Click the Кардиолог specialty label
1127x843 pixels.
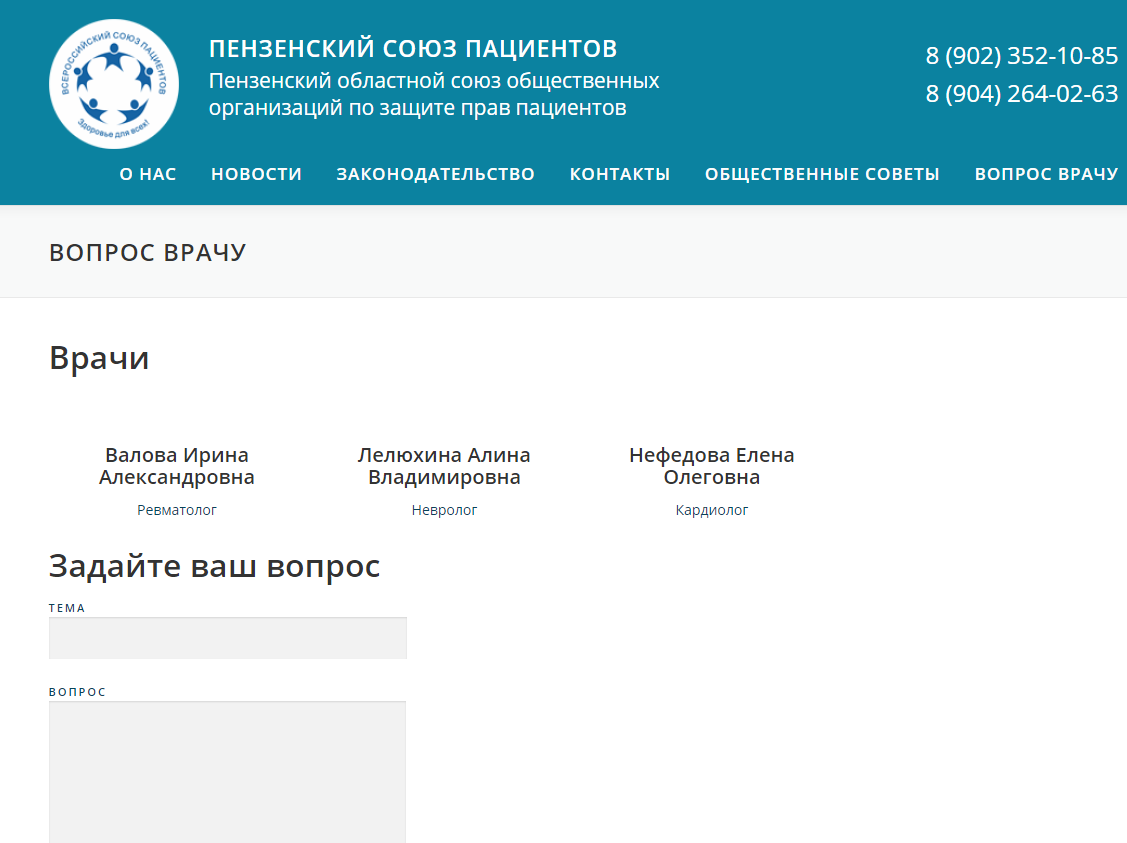711,510
